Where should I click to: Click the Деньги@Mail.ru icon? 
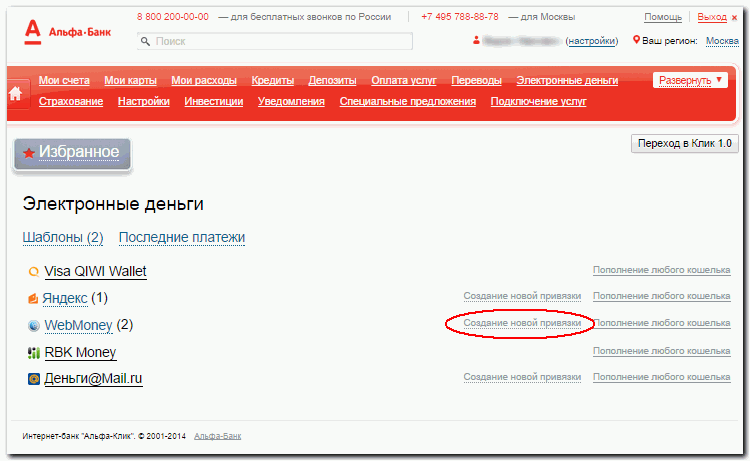(x=33, y=379)
